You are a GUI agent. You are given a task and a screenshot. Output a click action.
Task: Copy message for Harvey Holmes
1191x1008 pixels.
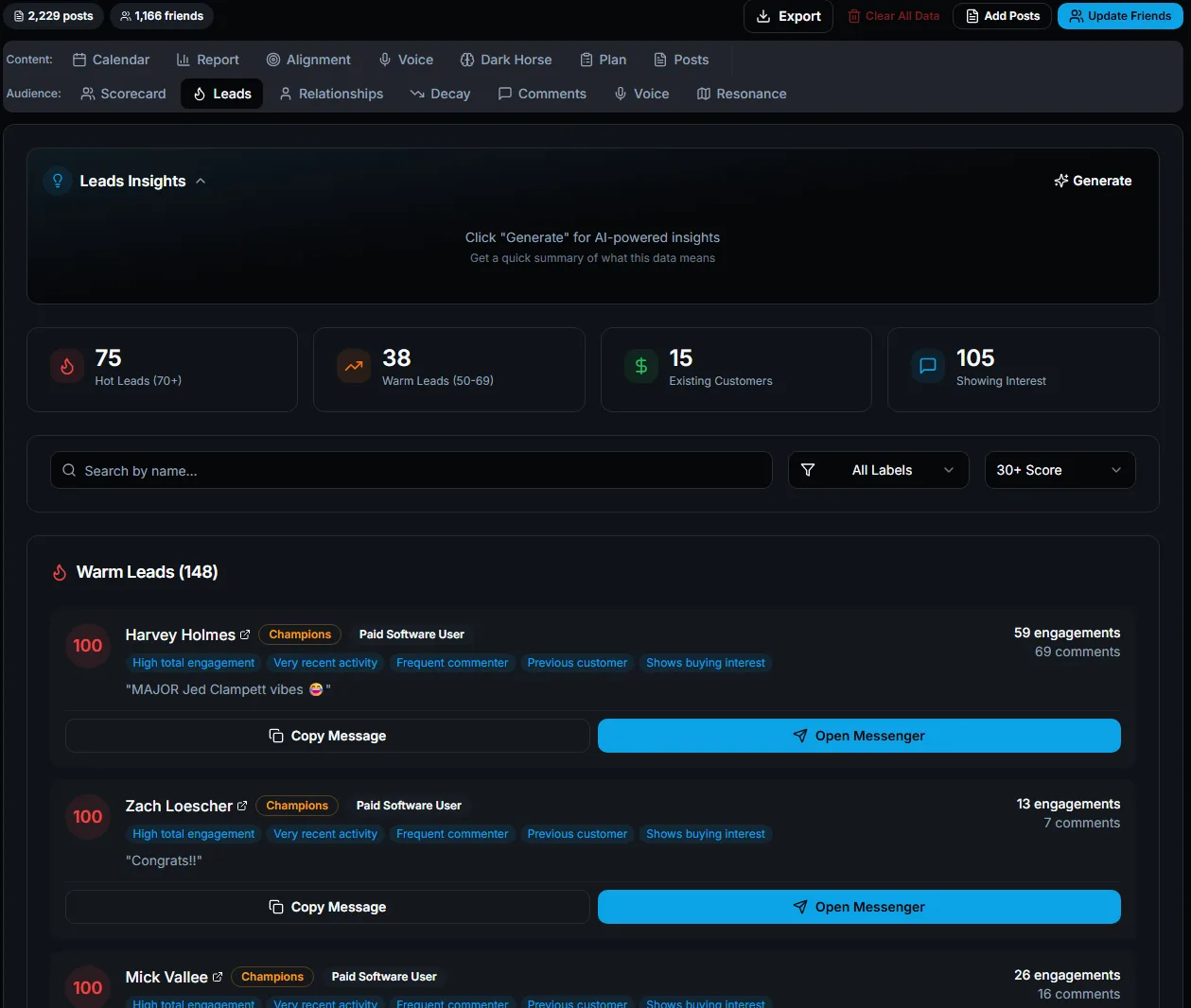pos(327,736)
